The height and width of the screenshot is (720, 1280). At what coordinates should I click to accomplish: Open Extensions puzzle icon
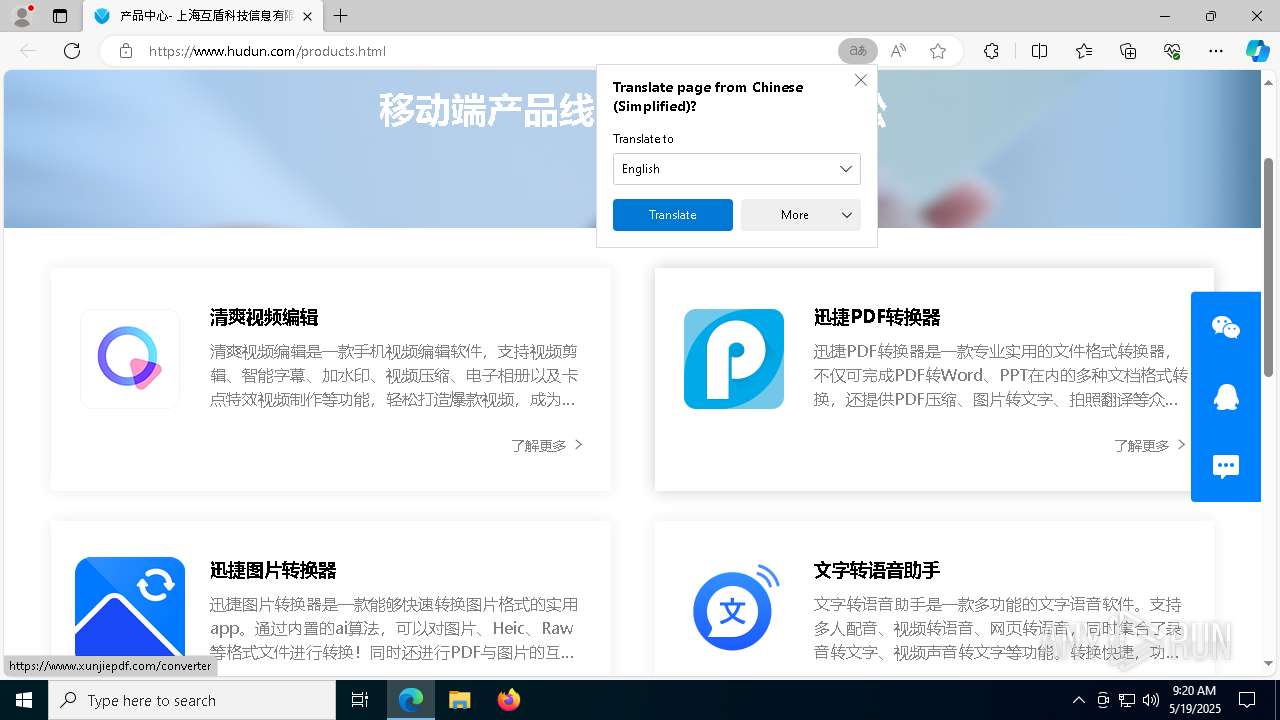pos(991,51)
